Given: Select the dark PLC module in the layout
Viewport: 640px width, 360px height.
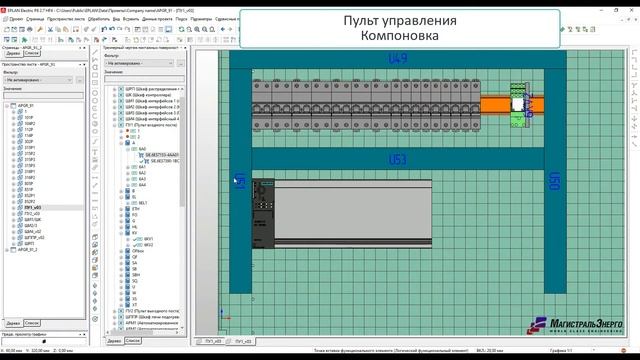Looking at the screenshot, I should pyautogui.click(x=263, y=214).
